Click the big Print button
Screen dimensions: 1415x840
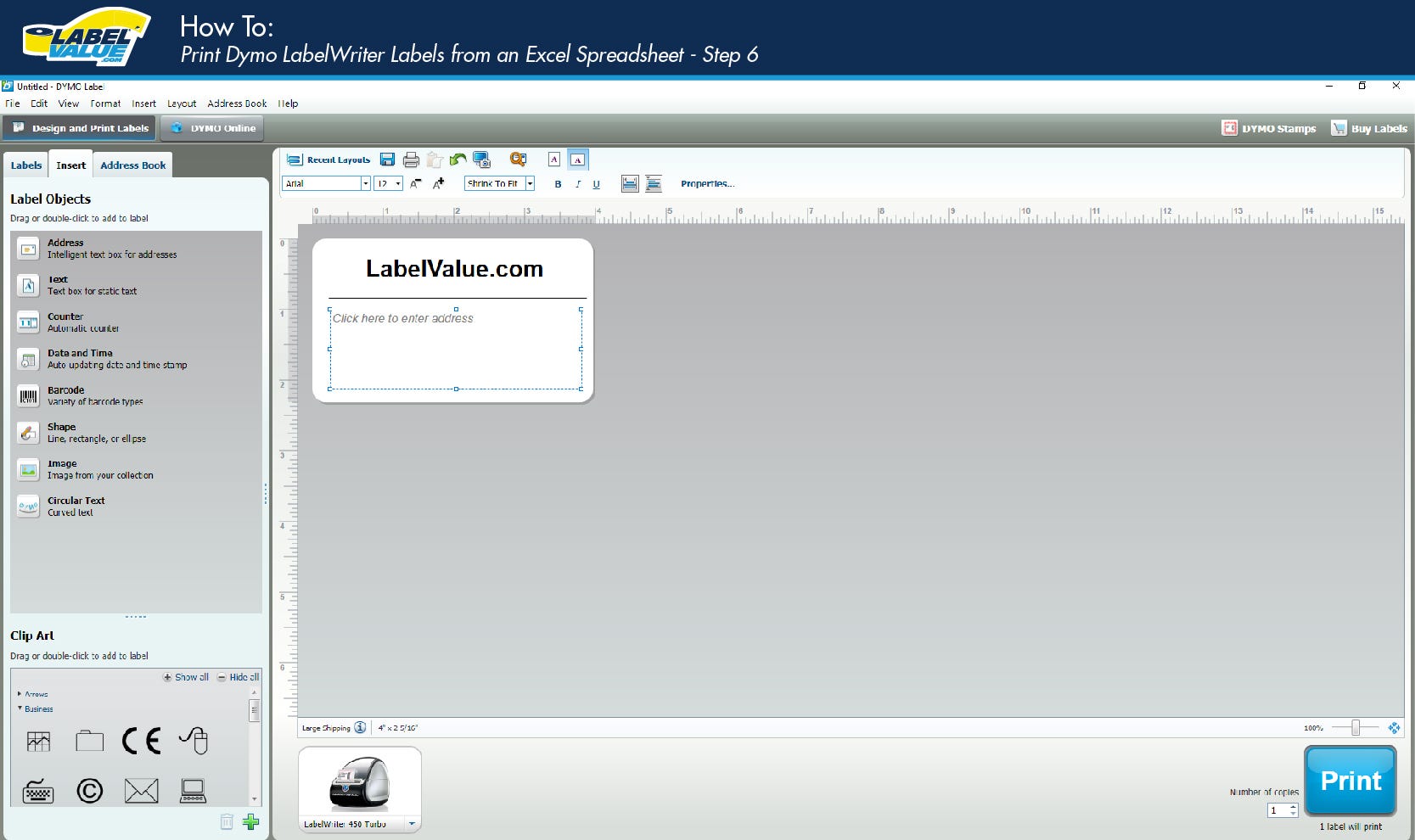pyautogui.click(x=1350, y=781)
